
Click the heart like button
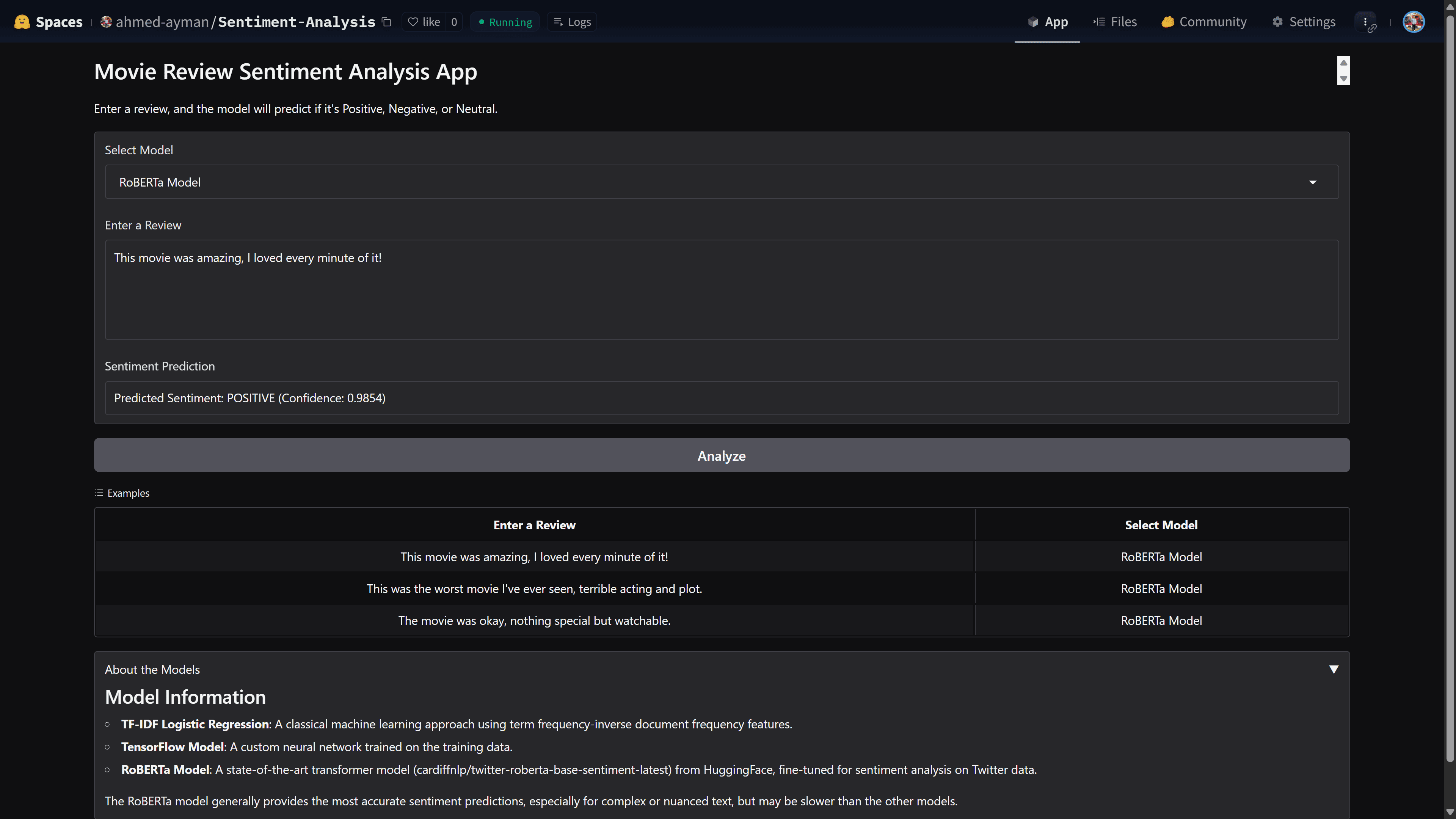424,22
